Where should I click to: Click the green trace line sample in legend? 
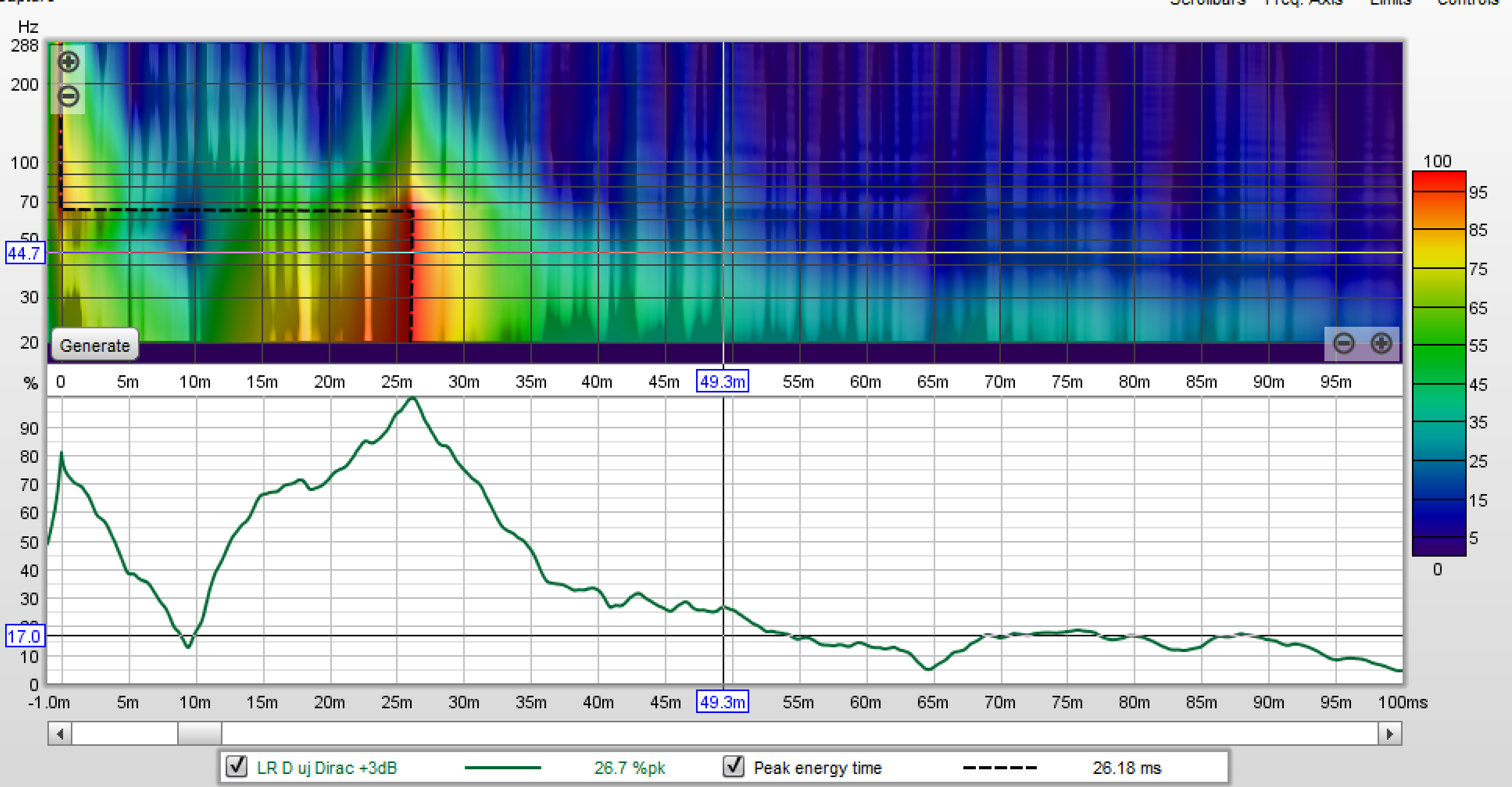click(x=502, y=768)
